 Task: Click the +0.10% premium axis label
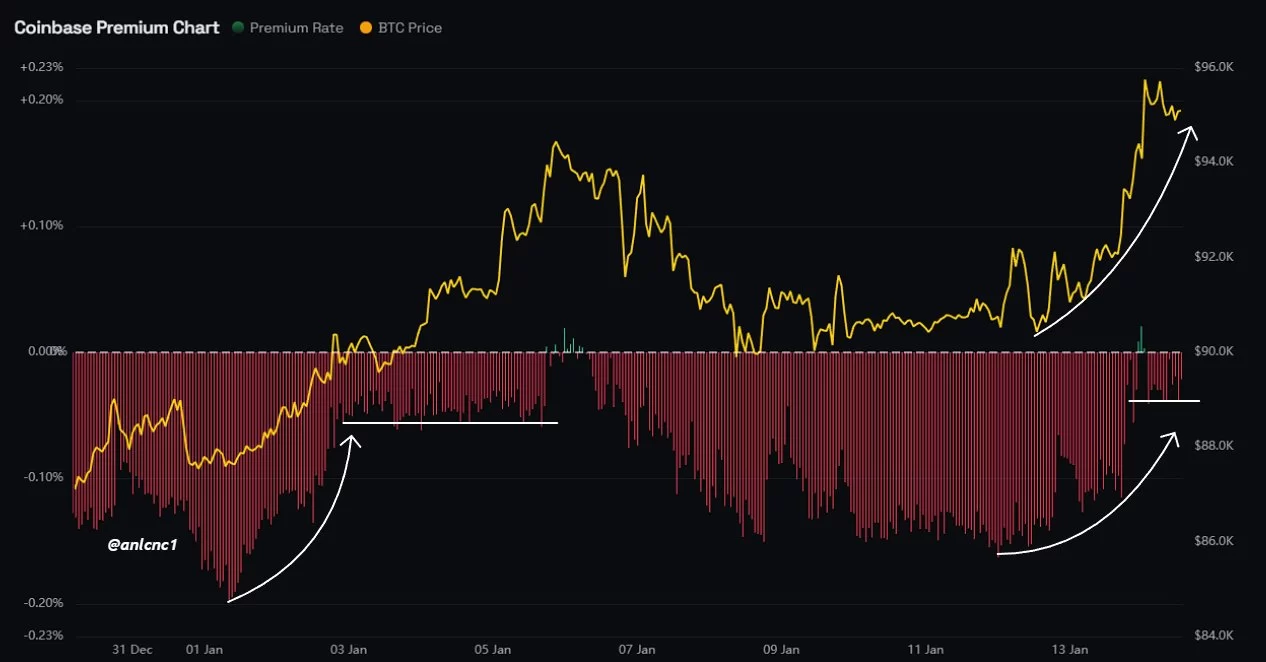click(41, 226)
